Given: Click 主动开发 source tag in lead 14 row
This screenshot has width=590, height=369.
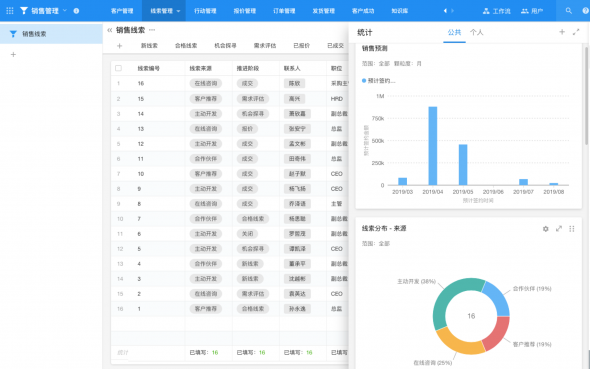Looking at the screenshot, I should tap(206, 114).
